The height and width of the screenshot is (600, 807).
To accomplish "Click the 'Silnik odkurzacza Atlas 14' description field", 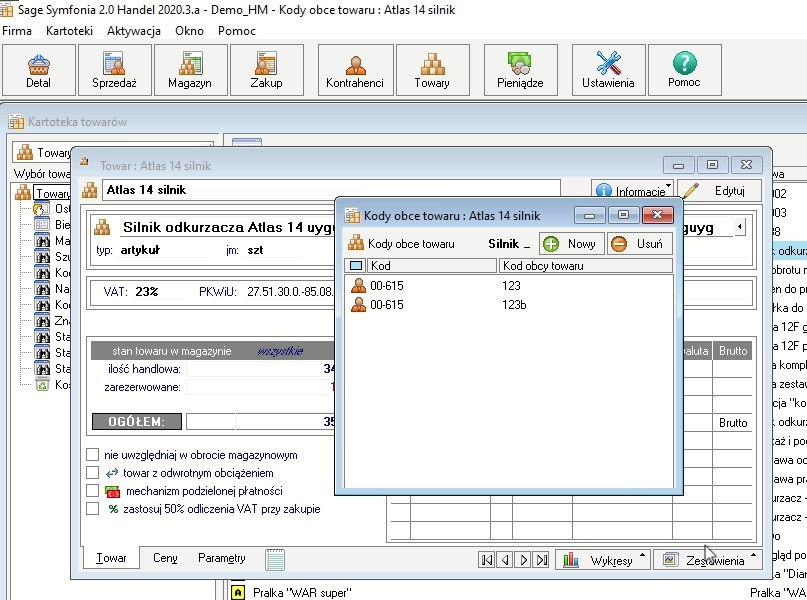I will (229, 227).
